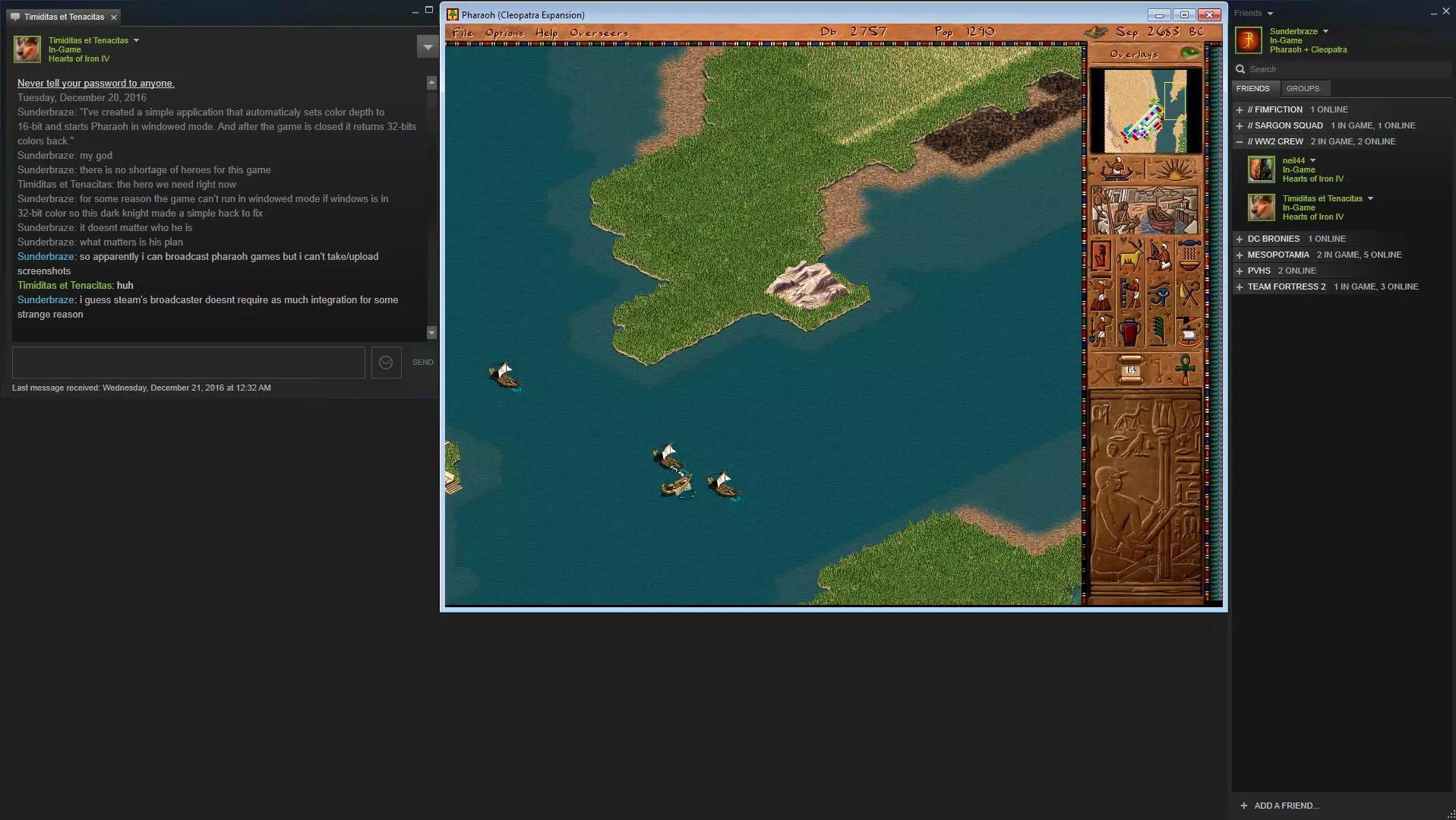The width and height of the screenshot is (1456, 820).
Task: Click the yellow antelope build icon
Action: (x=1130, y=255)
